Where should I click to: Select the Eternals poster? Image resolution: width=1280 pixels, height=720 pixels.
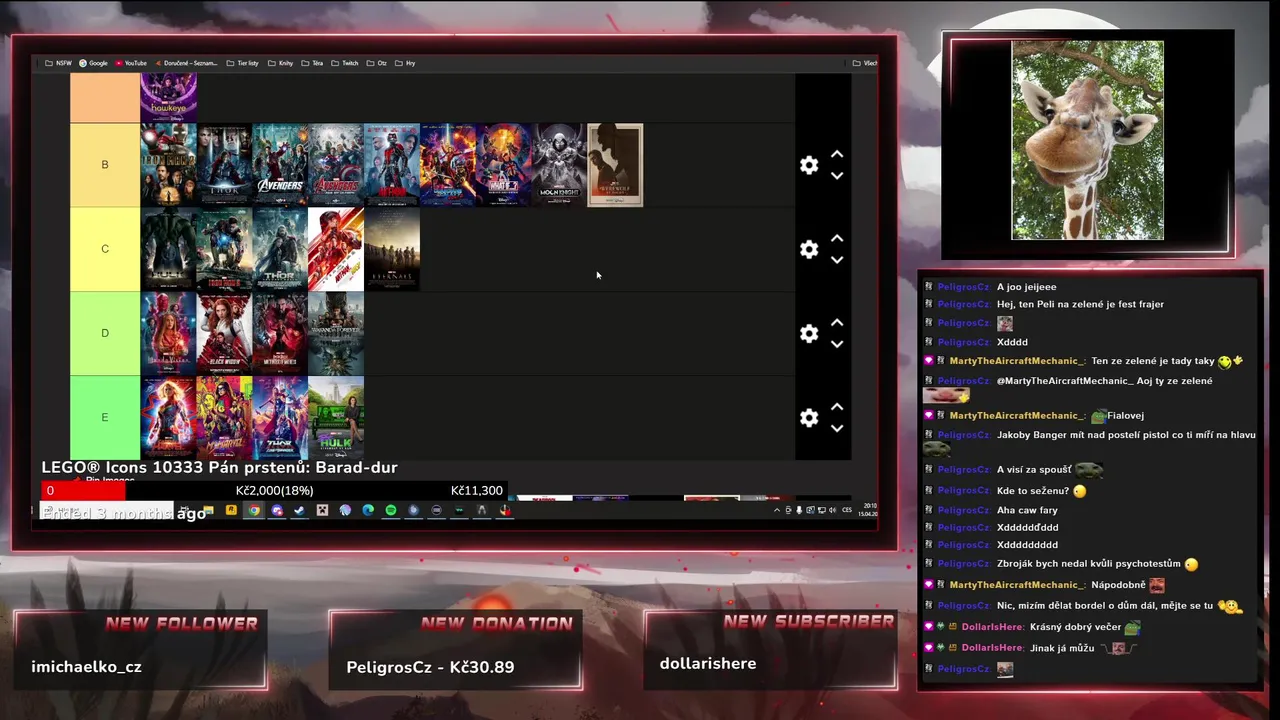[392, 249]
